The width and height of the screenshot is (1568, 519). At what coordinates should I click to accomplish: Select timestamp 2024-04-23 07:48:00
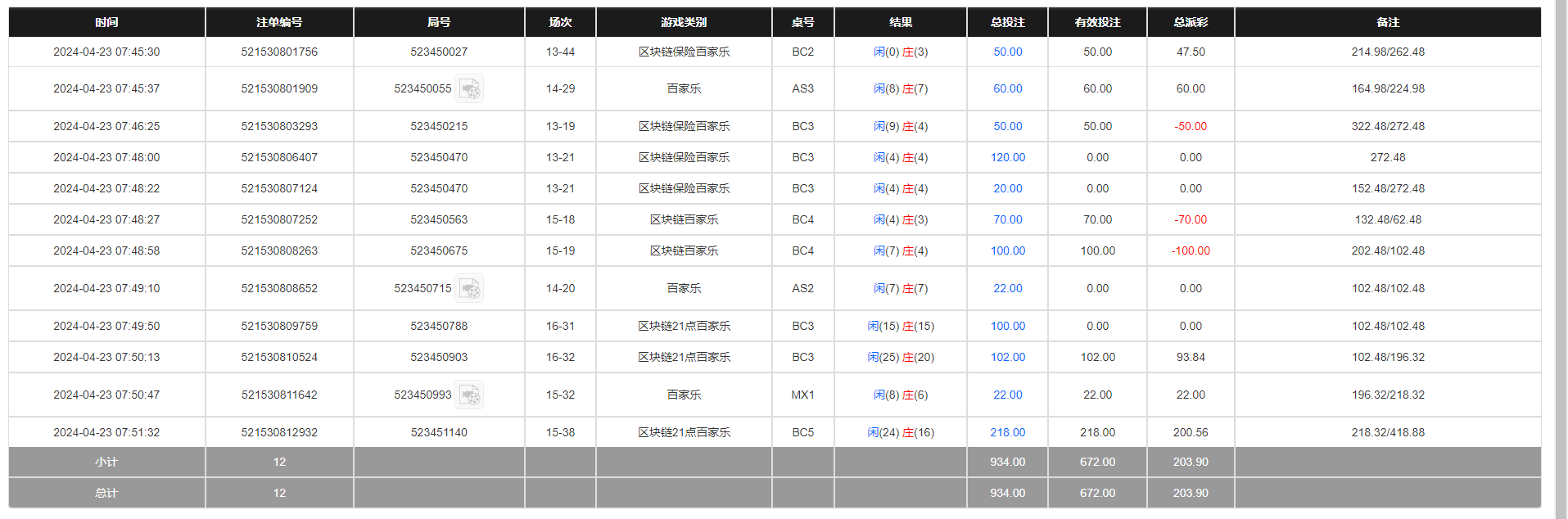(x=106, y=157)
